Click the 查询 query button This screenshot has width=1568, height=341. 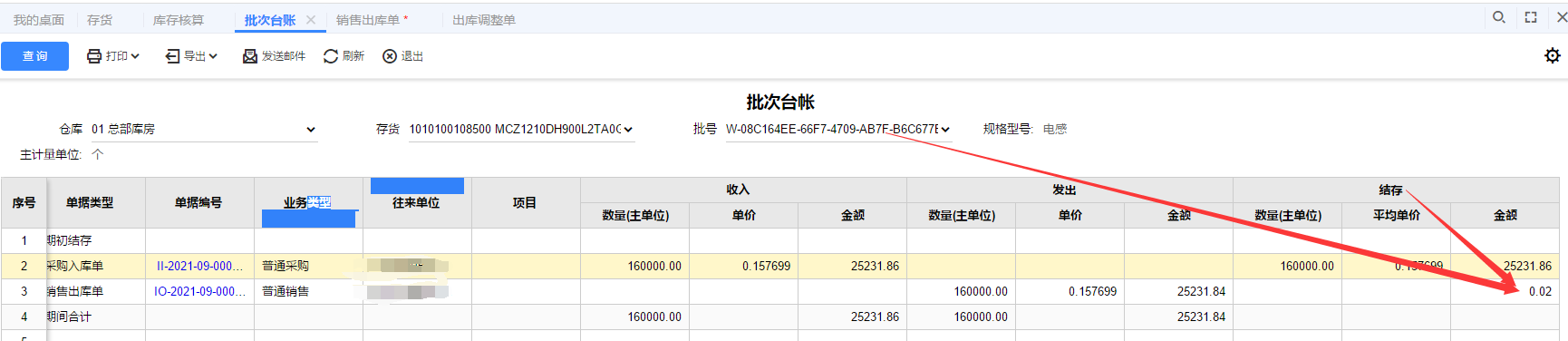click(34, 56)
